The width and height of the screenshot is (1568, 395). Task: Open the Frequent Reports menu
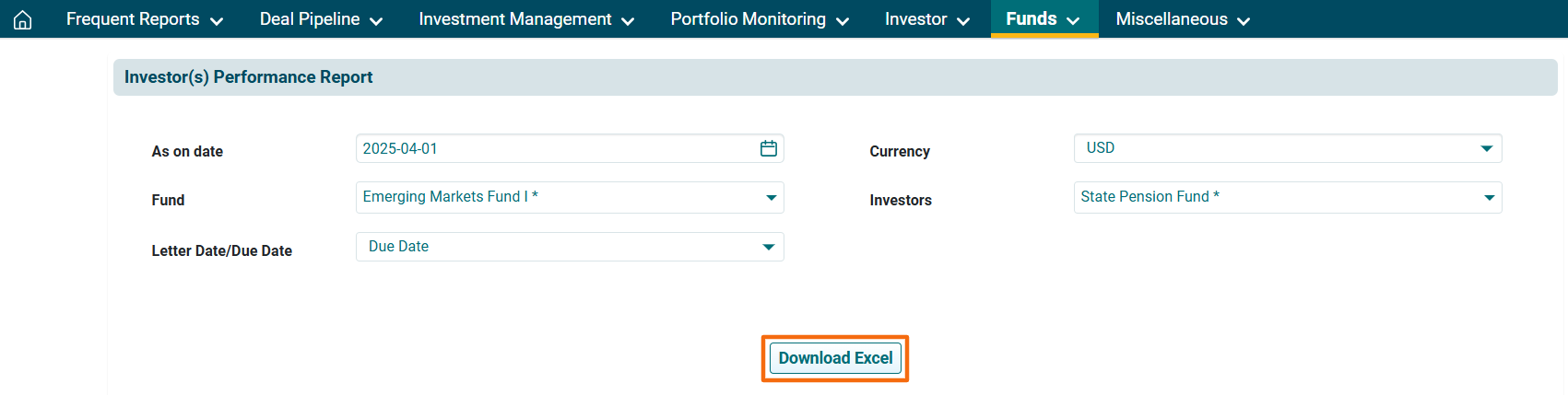(145, 19)
